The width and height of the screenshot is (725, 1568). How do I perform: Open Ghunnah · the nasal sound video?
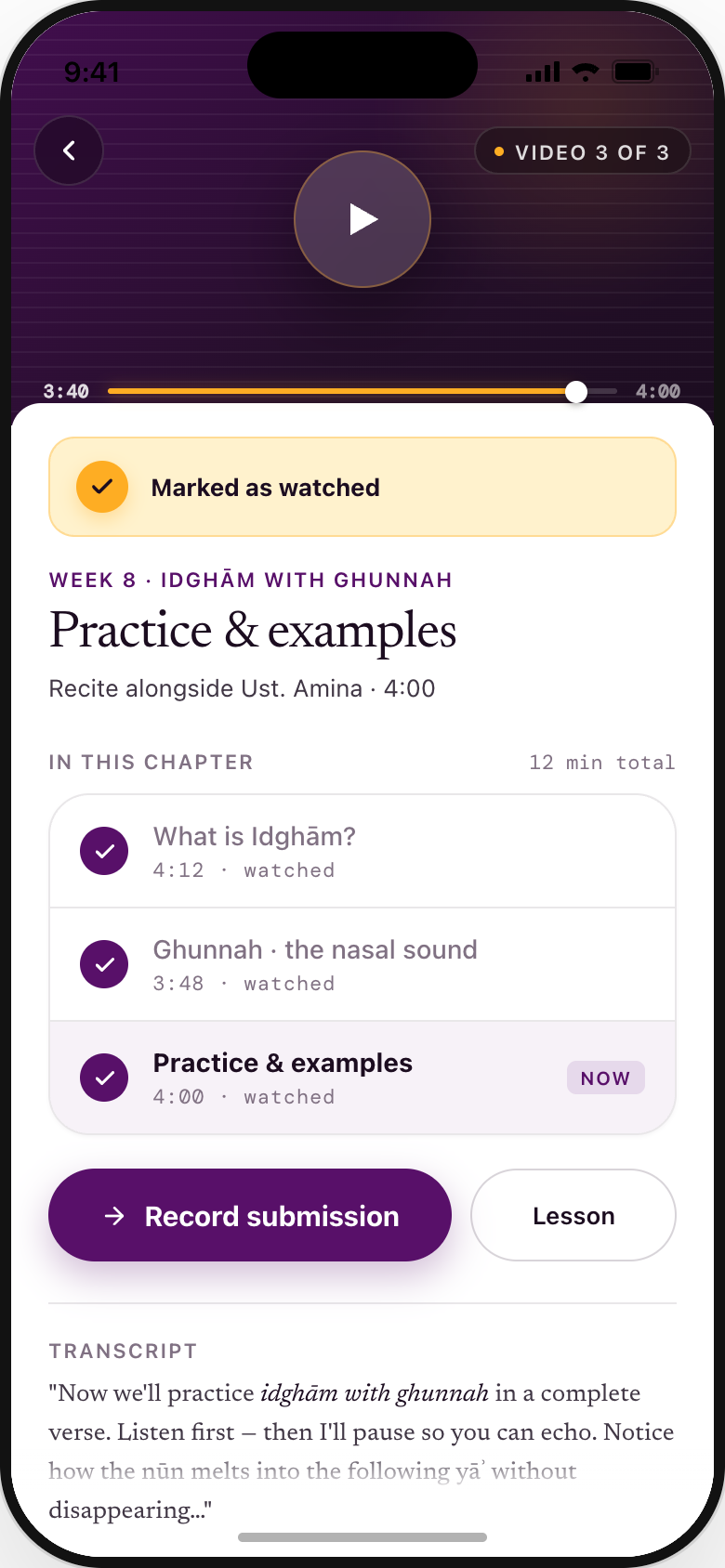[x=362, y=964]
